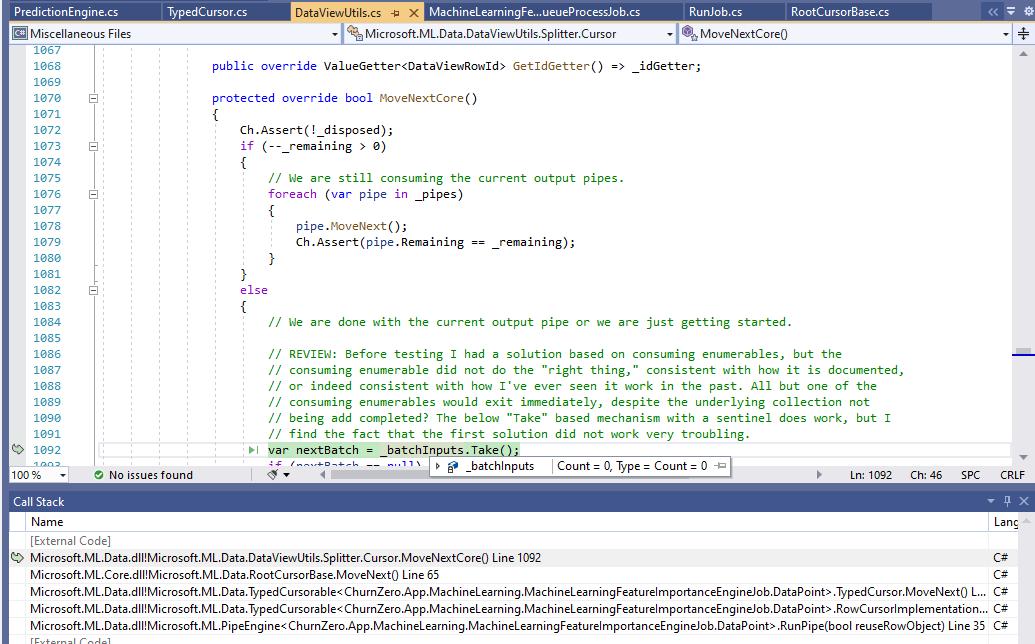The width and height of the screenshot is (1035, 644).
Task: Expand _batchInputs in the DataTip
Action: 437,466
